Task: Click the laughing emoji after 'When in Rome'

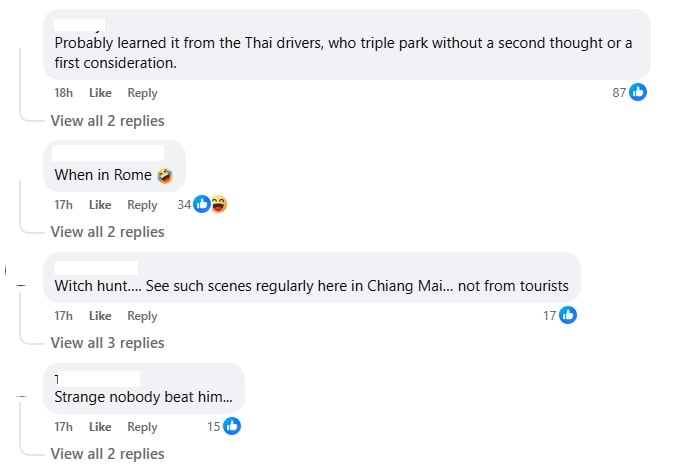Action: (165, 175)
